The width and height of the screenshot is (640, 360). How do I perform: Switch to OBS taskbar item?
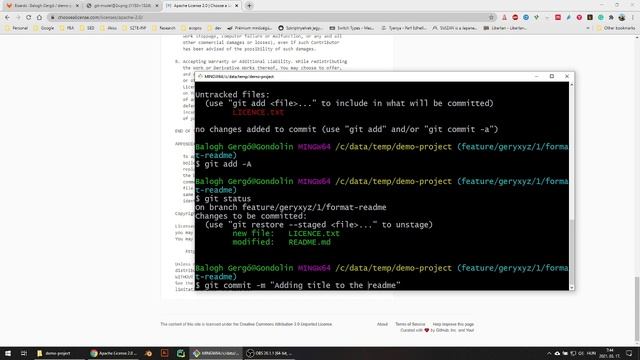(x=269, y=353)
